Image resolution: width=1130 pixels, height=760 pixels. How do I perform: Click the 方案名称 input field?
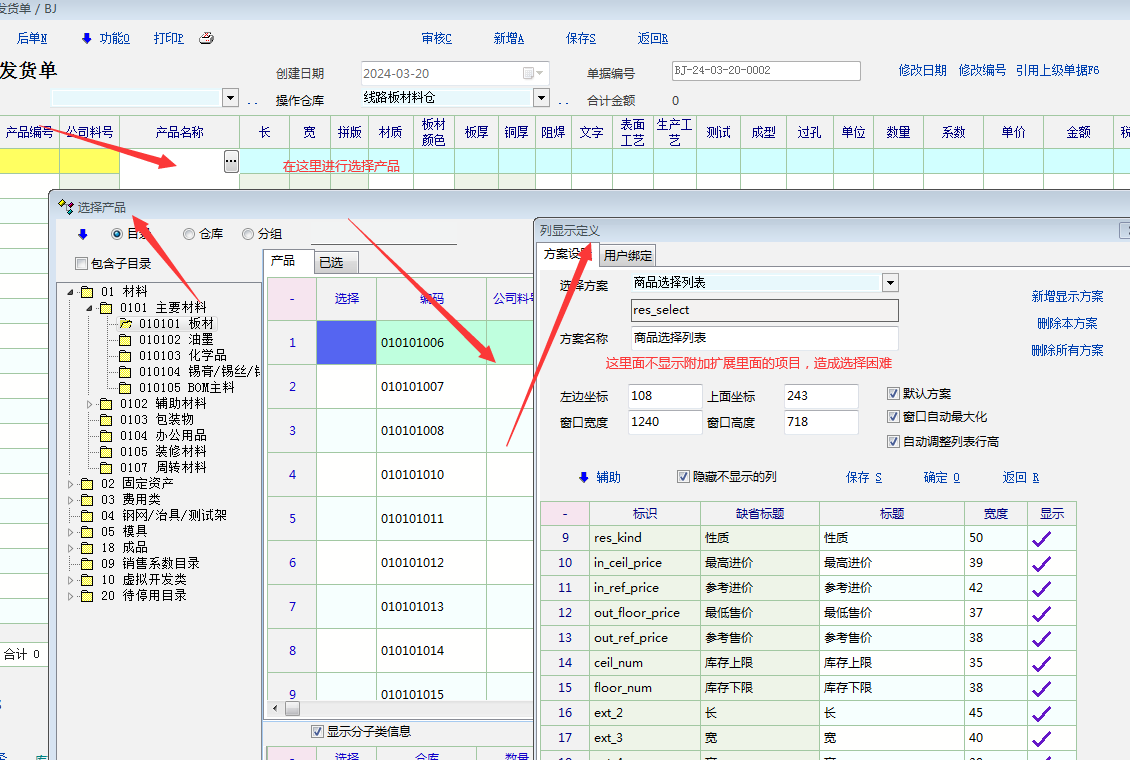764,338
